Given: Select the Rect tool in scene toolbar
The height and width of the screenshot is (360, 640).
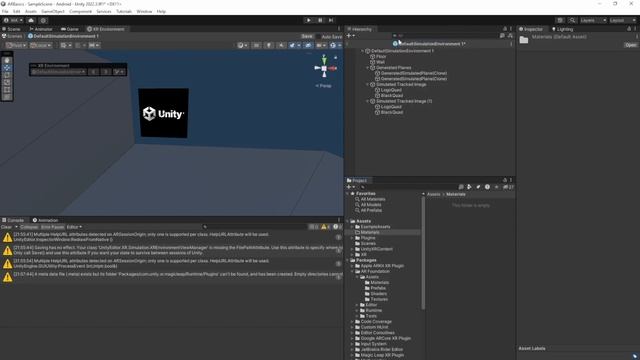Looking at the screenshot, I should (x=7, y=90).
